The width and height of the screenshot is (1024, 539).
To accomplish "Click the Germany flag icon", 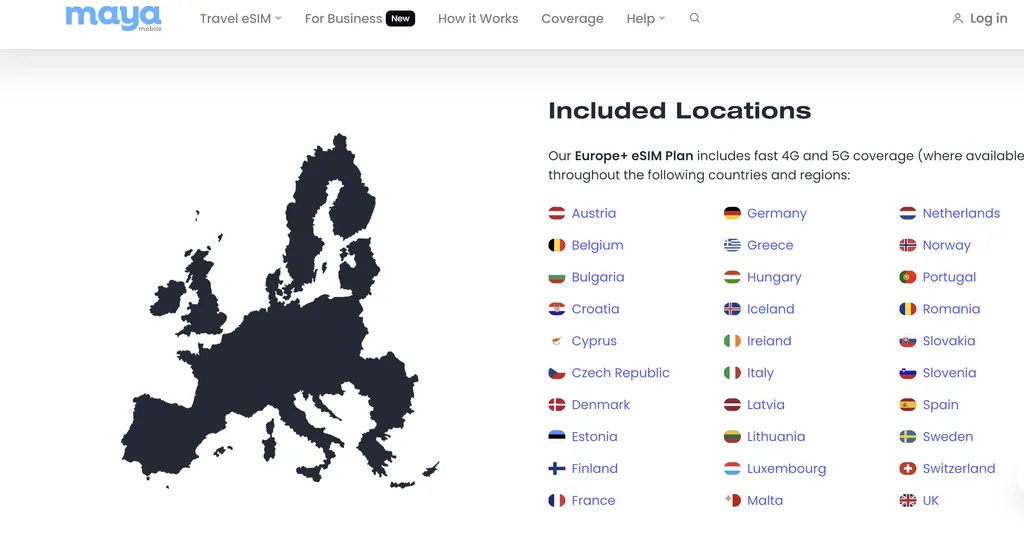I will [x=732, y=213].
